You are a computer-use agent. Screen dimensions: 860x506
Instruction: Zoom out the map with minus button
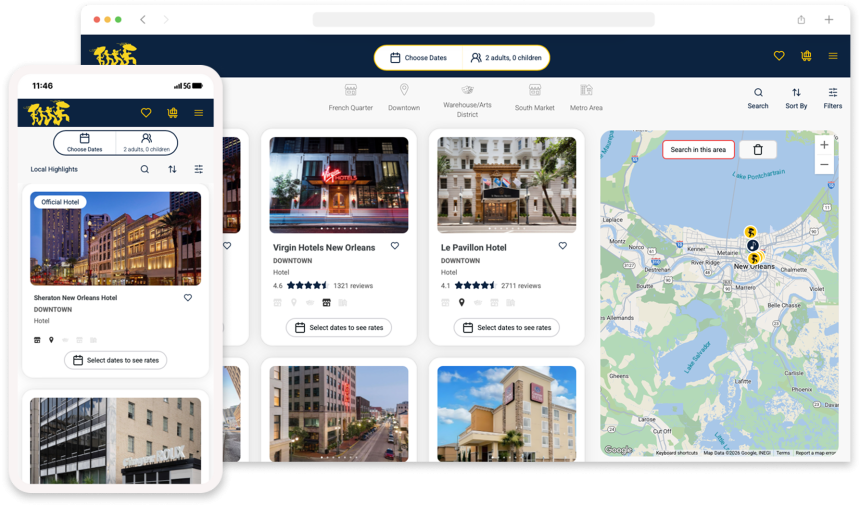[824, 165]
